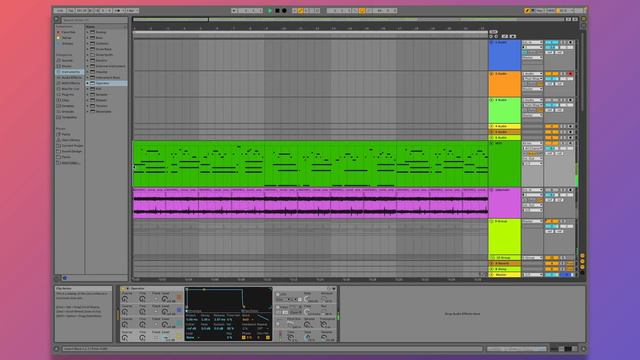This screenshot has width=640, height=360.
Task: Click top Coarse knob in Operator
Action: [125, 299]
